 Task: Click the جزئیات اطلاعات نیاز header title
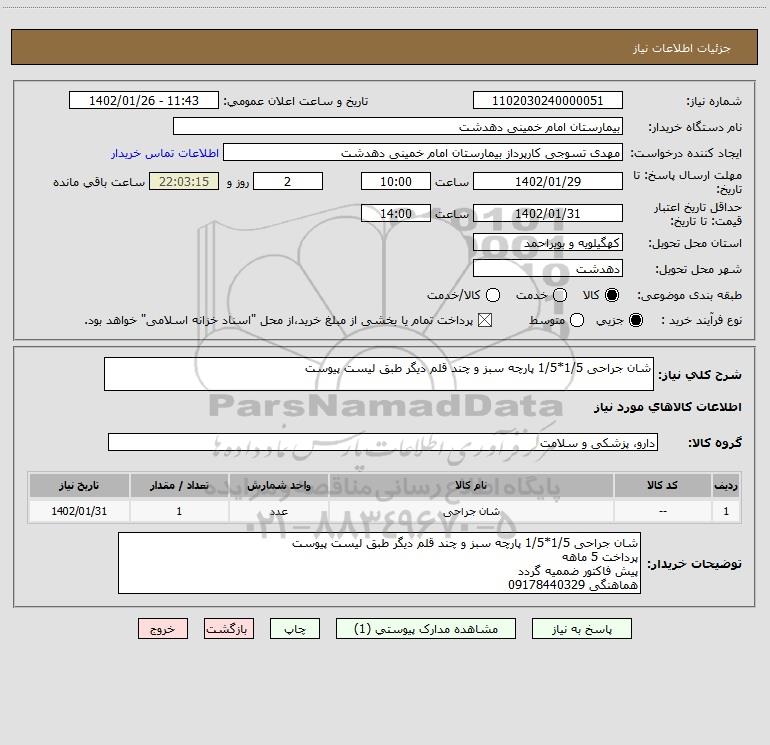tap(682, 48)
